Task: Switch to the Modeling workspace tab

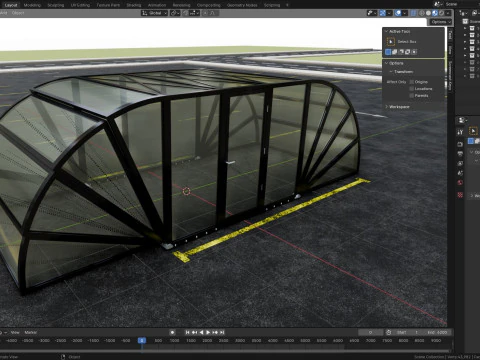Action: pyautogui.click(x=32, y=5)
